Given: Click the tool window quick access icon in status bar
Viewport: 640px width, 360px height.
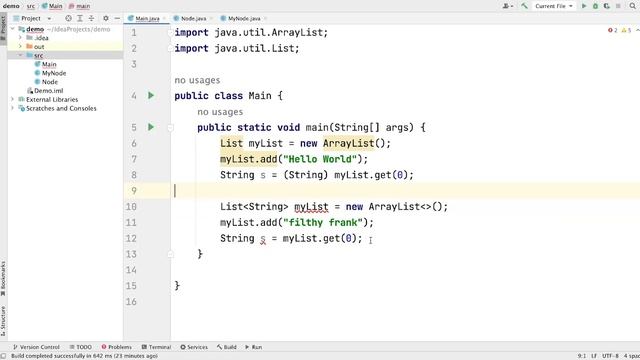Looking at the screenshot, I should pyautogui.click(x=3, y=356).
